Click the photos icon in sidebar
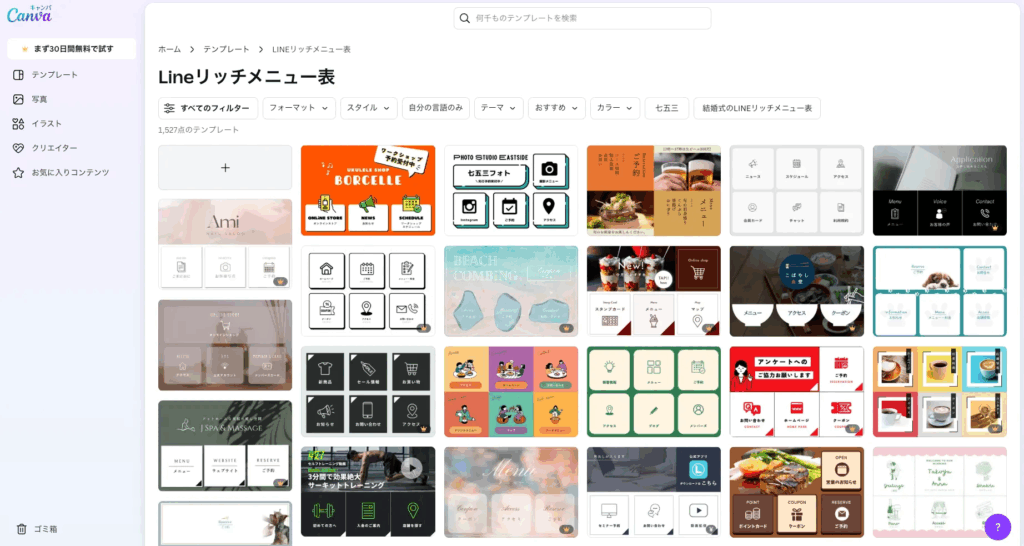Screen dimensions: 1024x546 pyautogui.click(x=18, y=99)
